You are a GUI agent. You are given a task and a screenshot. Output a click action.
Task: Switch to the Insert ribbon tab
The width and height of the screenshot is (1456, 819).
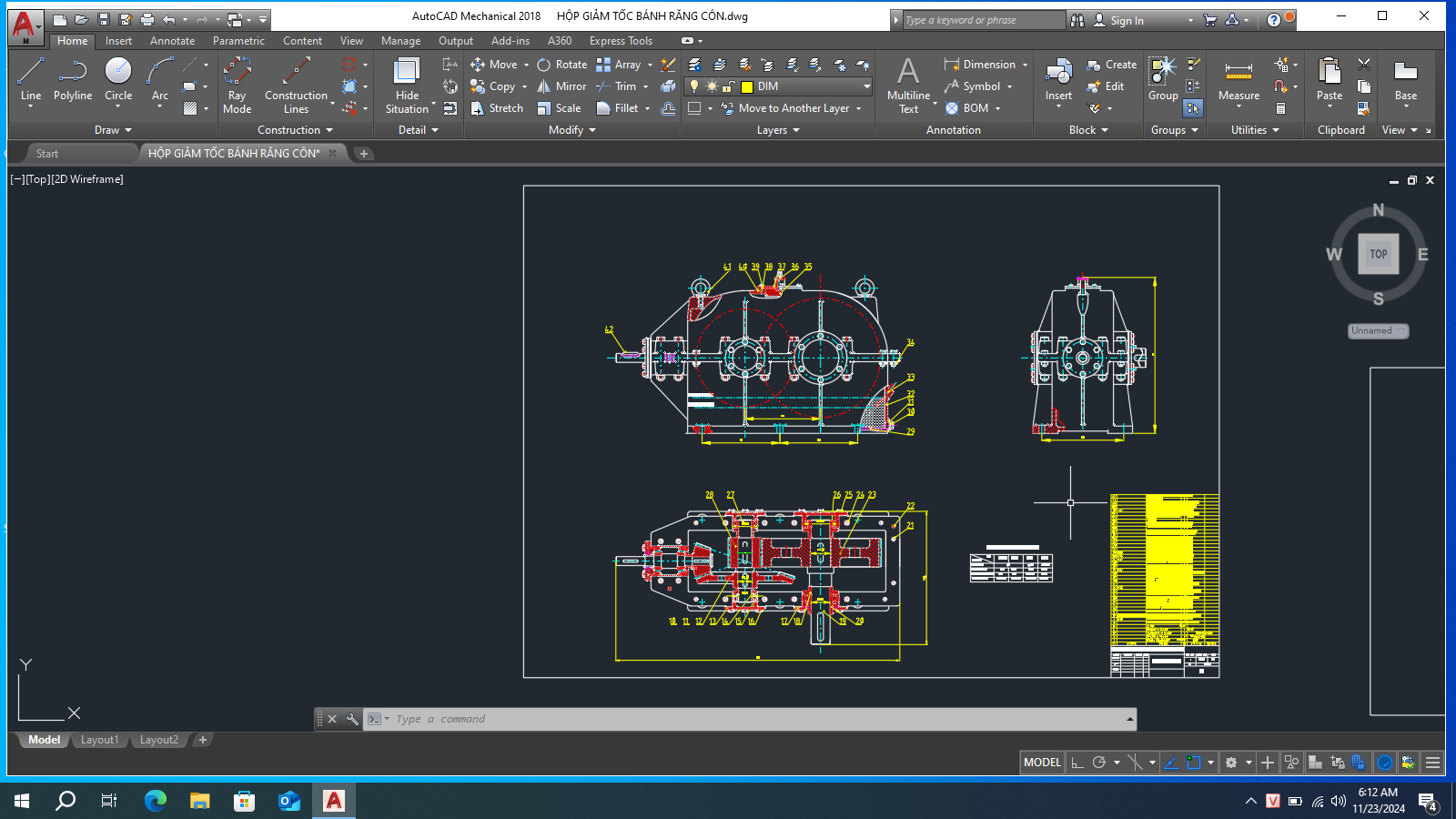pos(118,41)
